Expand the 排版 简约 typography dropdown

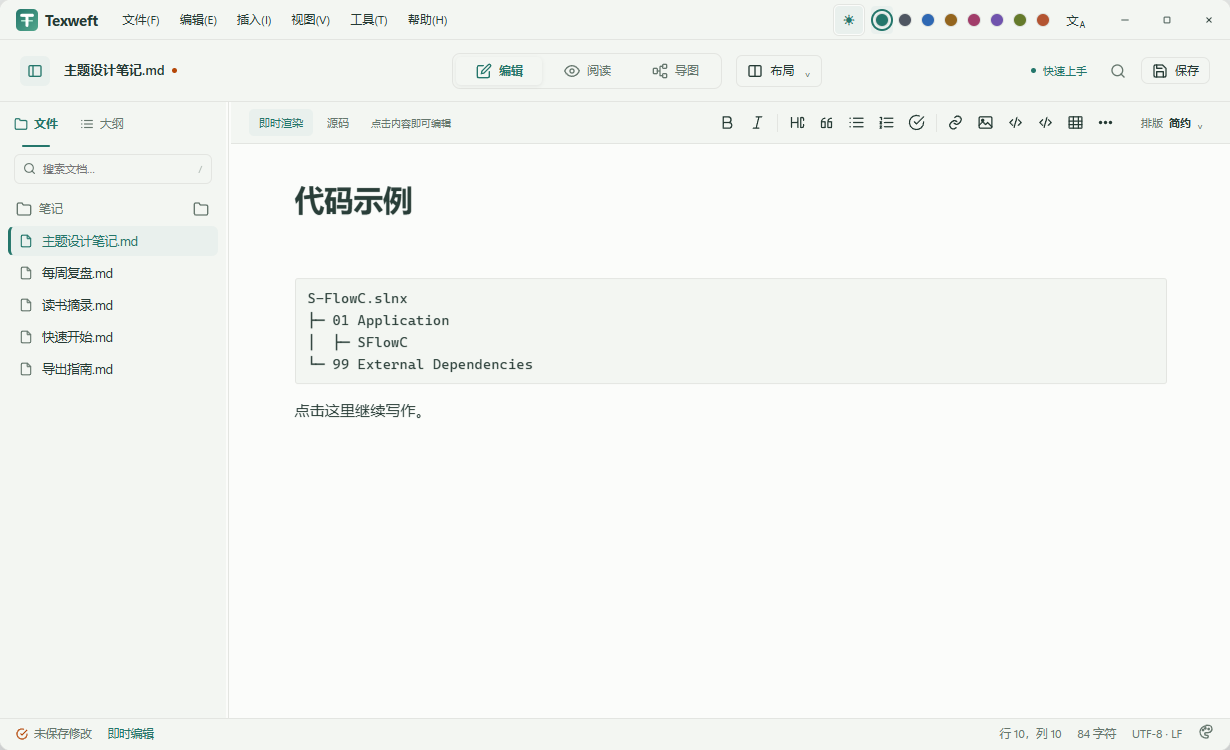(1171, 123)
